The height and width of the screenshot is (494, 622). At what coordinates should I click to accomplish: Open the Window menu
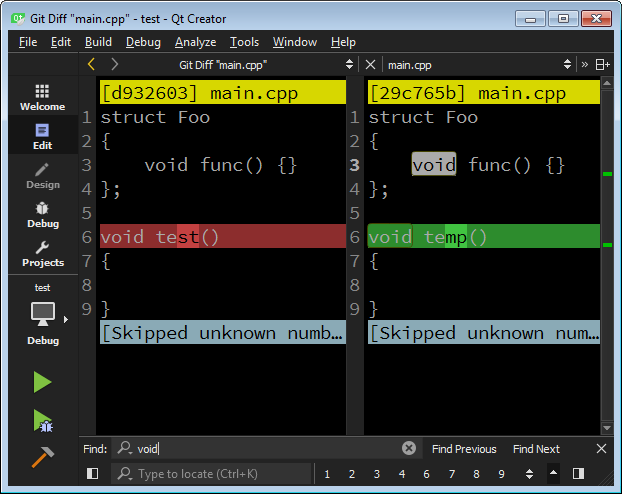(x=295, y=42)
